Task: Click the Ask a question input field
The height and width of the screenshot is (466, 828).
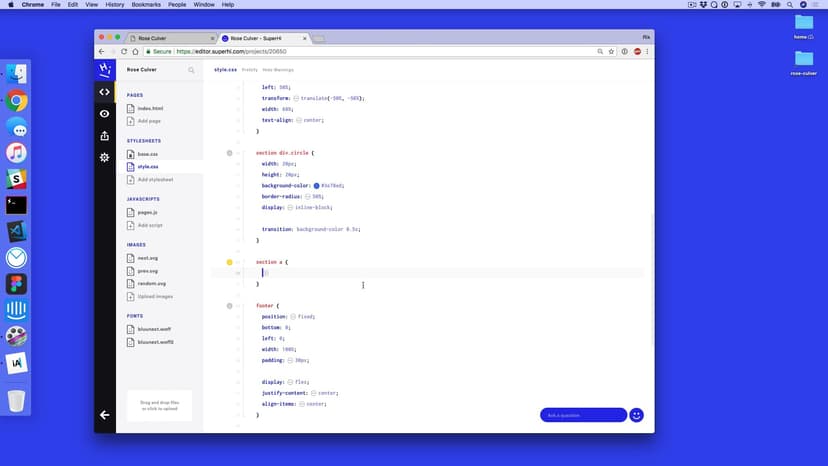Action: (x=582, y=415)
